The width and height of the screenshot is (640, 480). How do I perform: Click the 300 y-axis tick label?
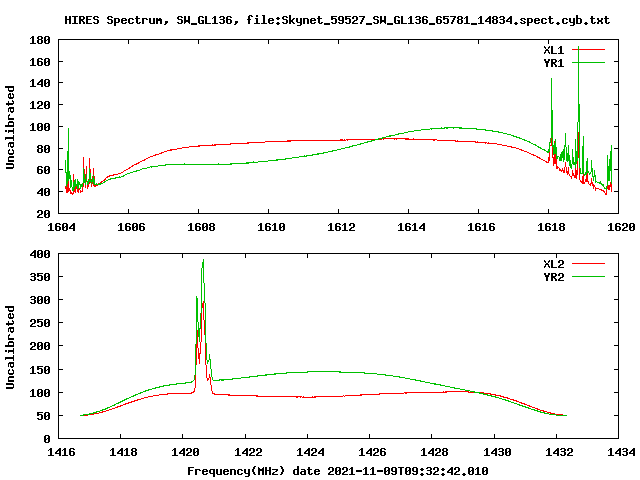click(x=40, y=300)
